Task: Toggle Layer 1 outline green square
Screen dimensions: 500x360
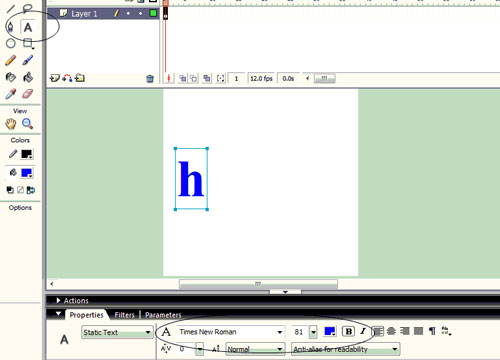Action: click(153, 13)
